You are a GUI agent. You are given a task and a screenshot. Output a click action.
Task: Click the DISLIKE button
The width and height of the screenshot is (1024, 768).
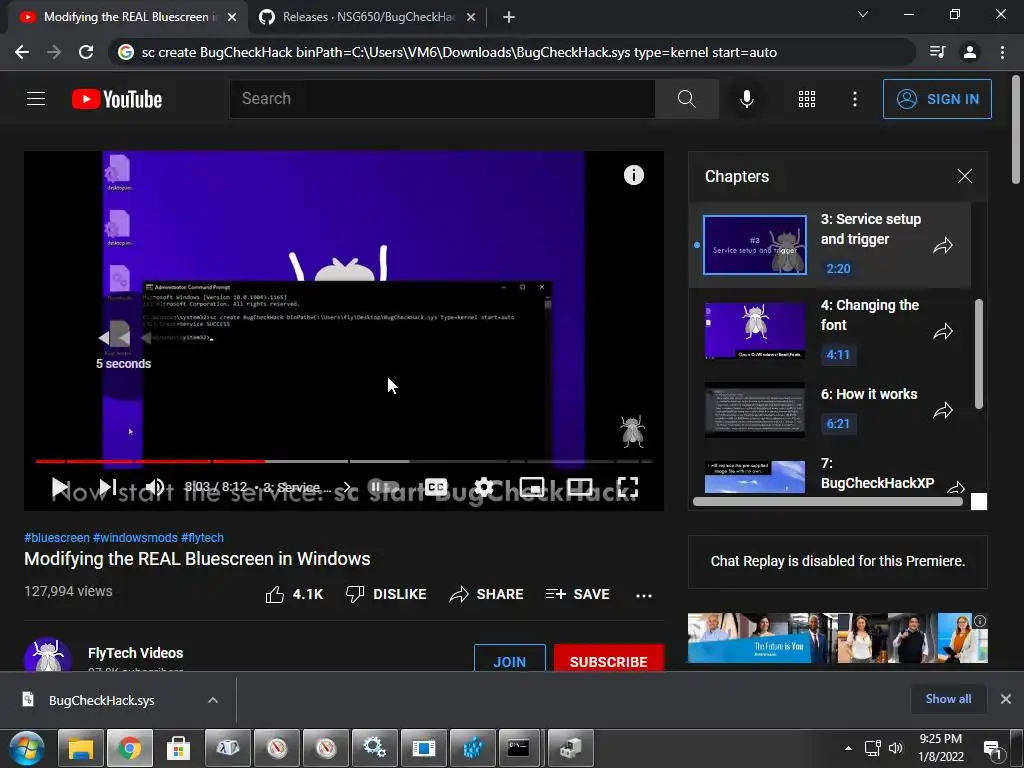click(386, 594)
